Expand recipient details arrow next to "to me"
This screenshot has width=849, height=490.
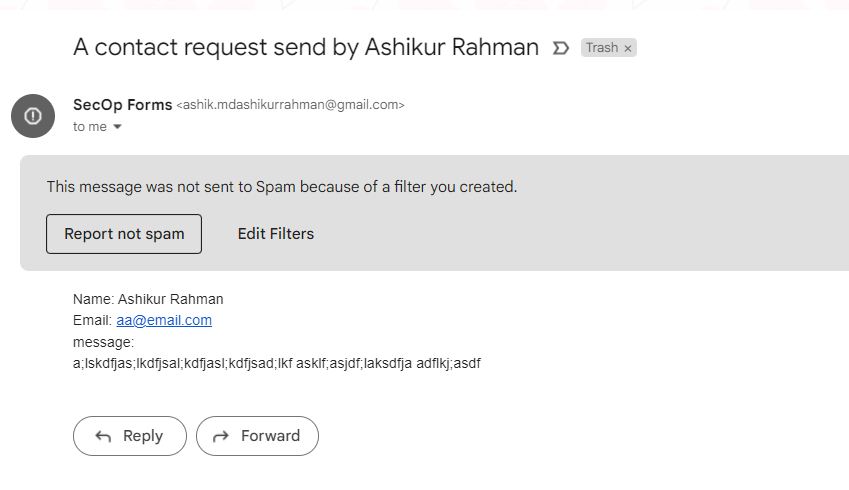coord(117,127)
